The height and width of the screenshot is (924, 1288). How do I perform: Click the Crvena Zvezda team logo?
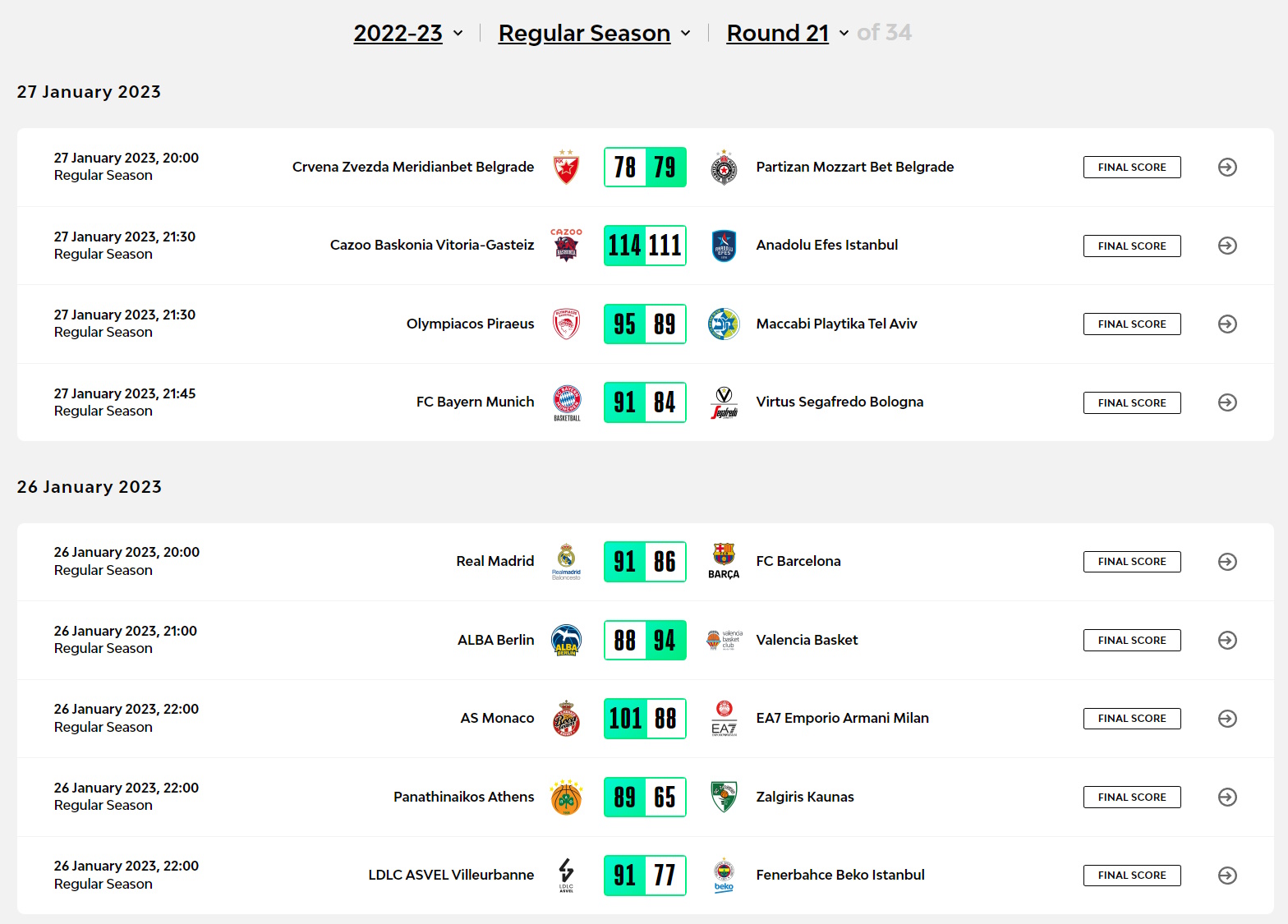pos(566,167)
